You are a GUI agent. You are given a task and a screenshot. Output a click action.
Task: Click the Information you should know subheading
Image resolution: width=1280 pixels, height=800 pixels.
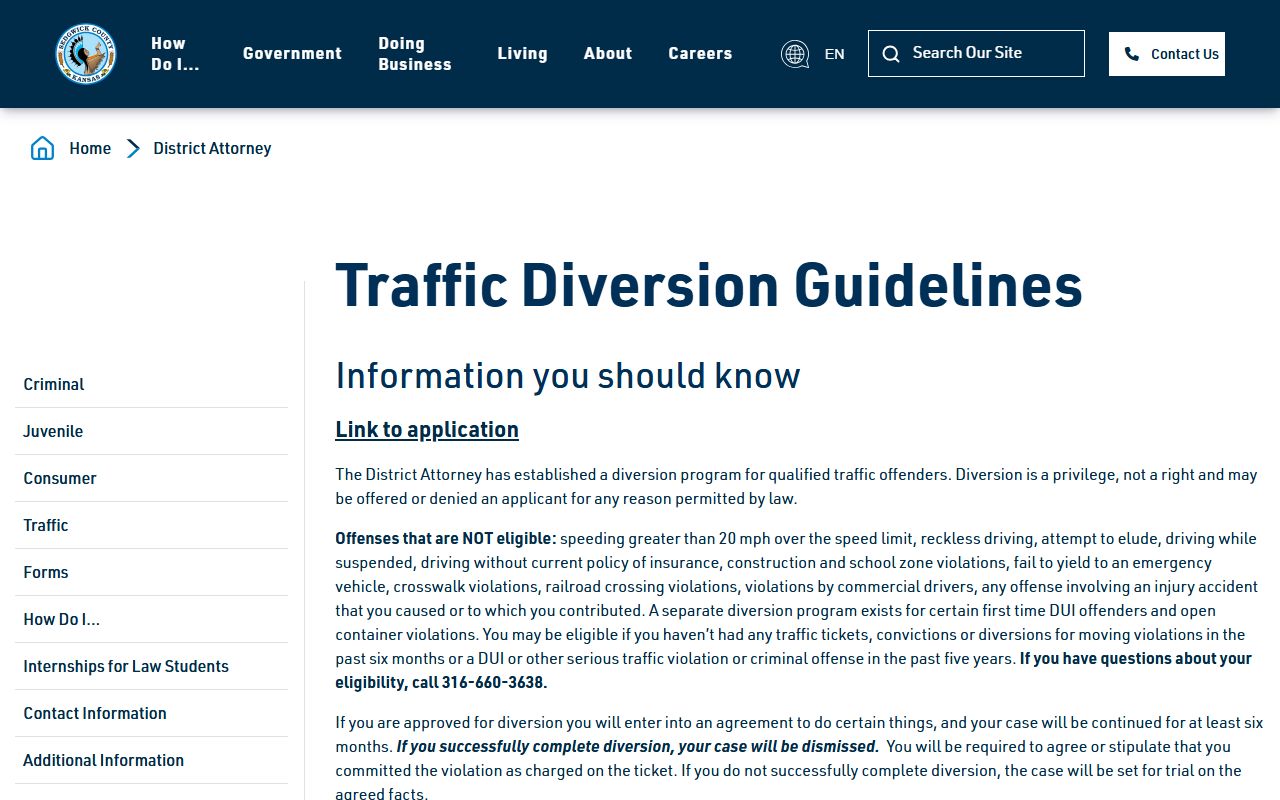568,376
